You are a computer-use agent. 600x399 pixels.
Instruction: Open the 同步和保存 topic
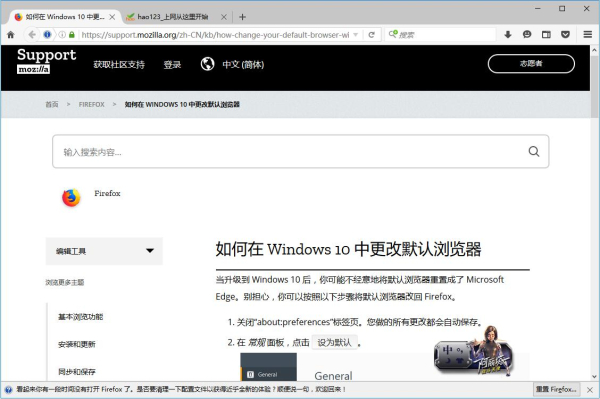point(77,371)
